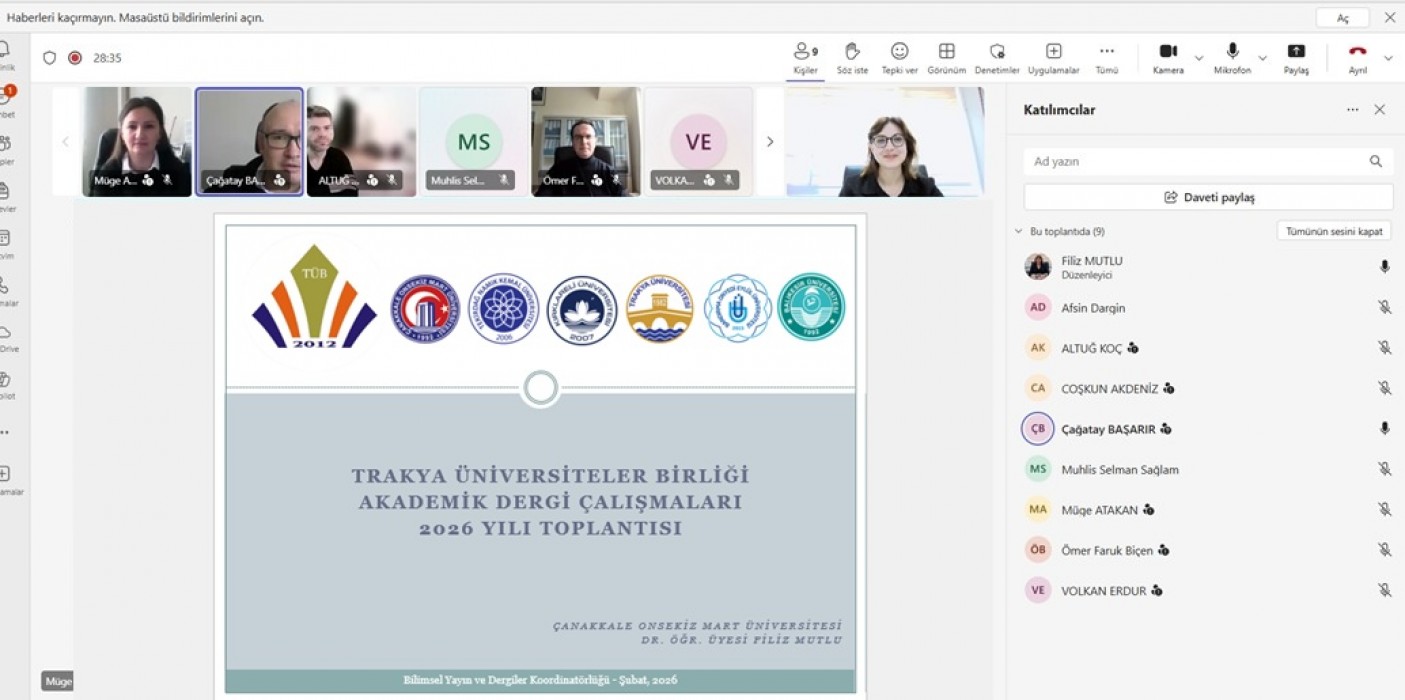Raise hand with Söz iste
Screen dimensions: 1405x700
[x=852, y=52]
